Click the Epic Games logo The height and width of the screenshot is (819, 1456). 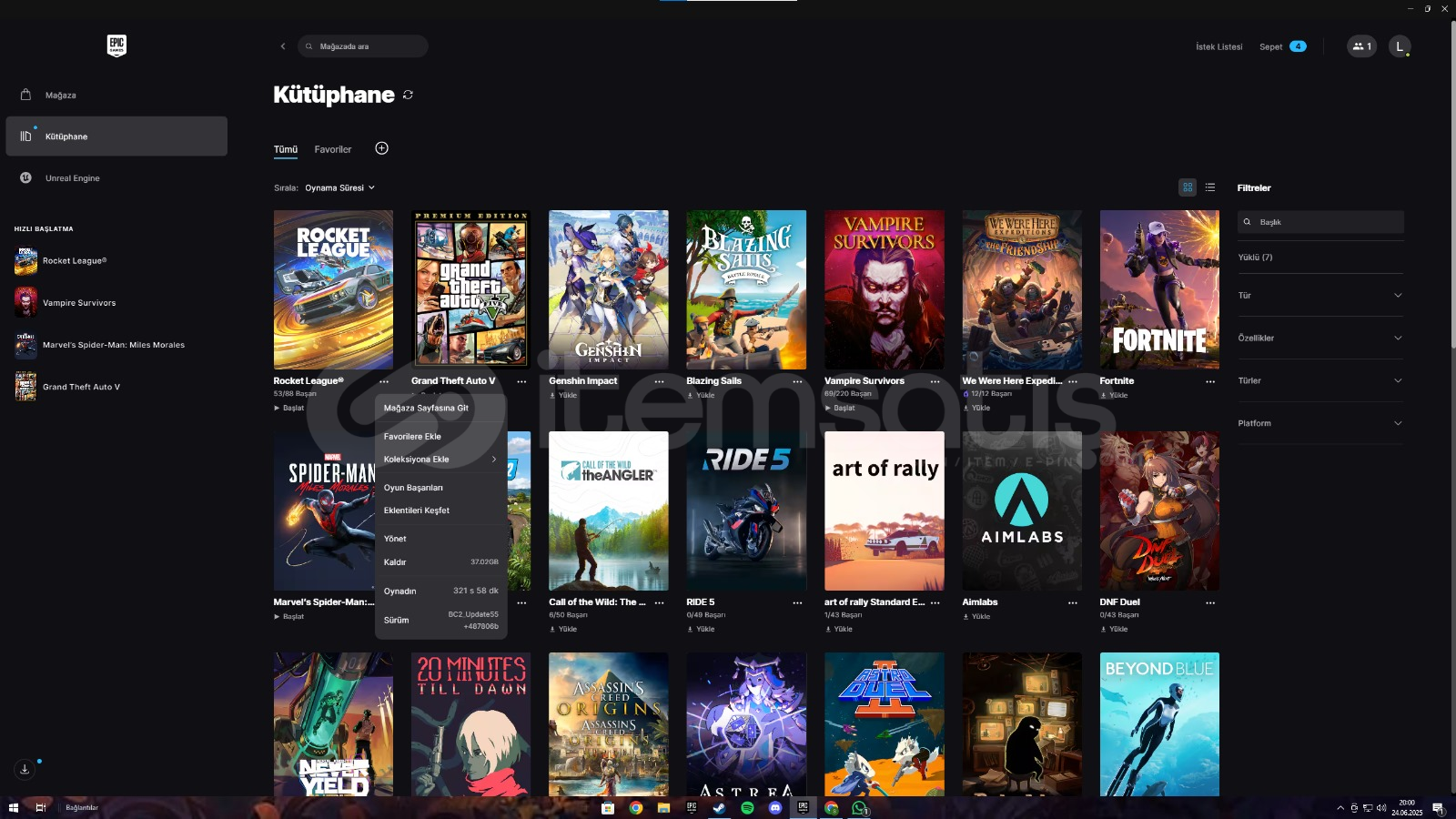tap(116, 45)
